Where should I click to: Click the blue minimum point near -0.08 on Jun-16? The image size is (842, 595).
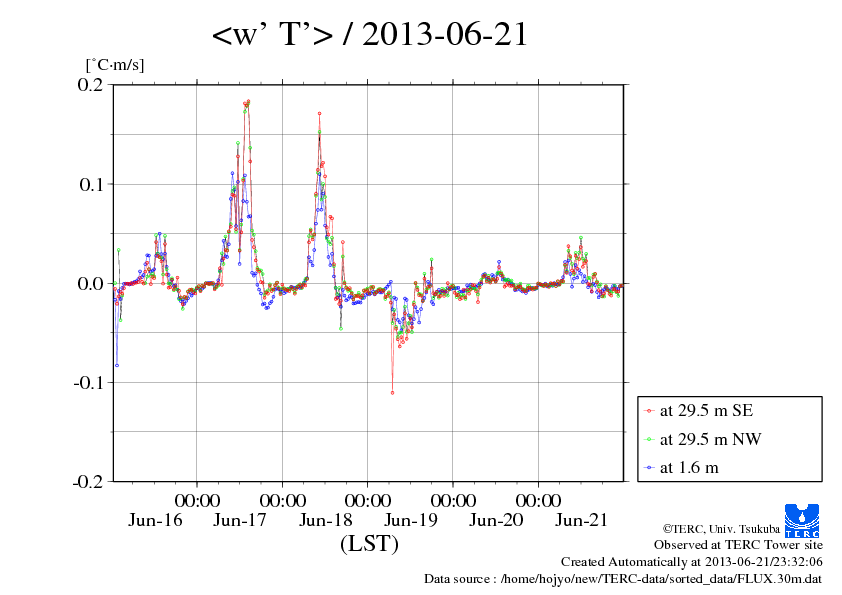117,366
